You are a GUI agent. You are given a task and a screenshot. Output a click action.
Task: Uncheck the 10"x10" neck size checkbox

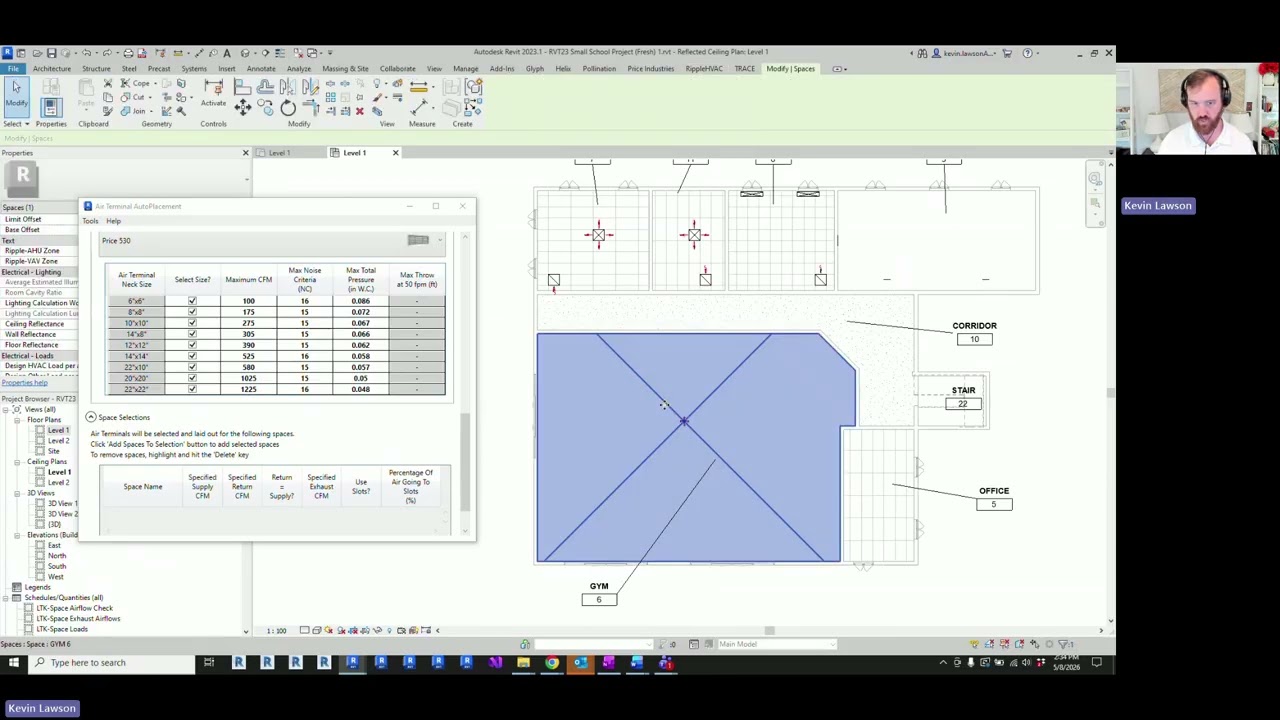[x=192, y=323]
